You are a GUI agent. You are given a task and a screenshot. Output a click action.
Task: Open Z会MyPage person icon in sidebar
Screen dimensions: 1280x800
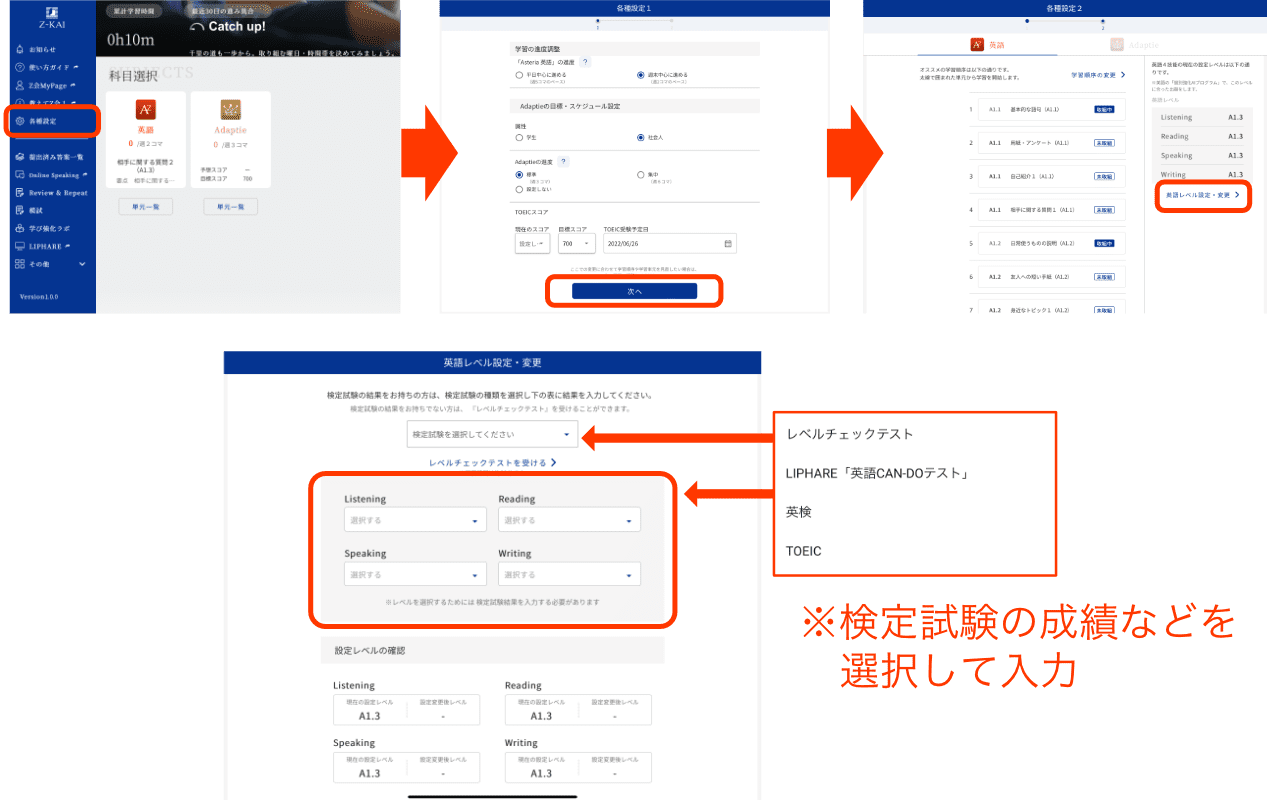(20, 85)
